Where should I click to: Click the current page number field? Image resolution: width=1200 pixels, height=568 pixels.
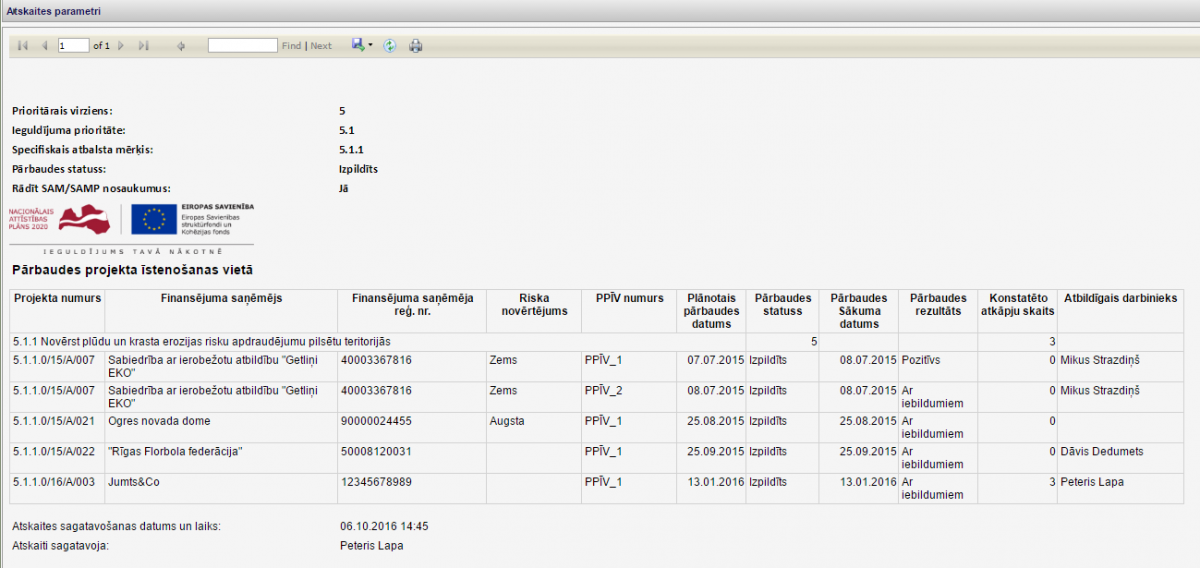[x=74, y=46]
